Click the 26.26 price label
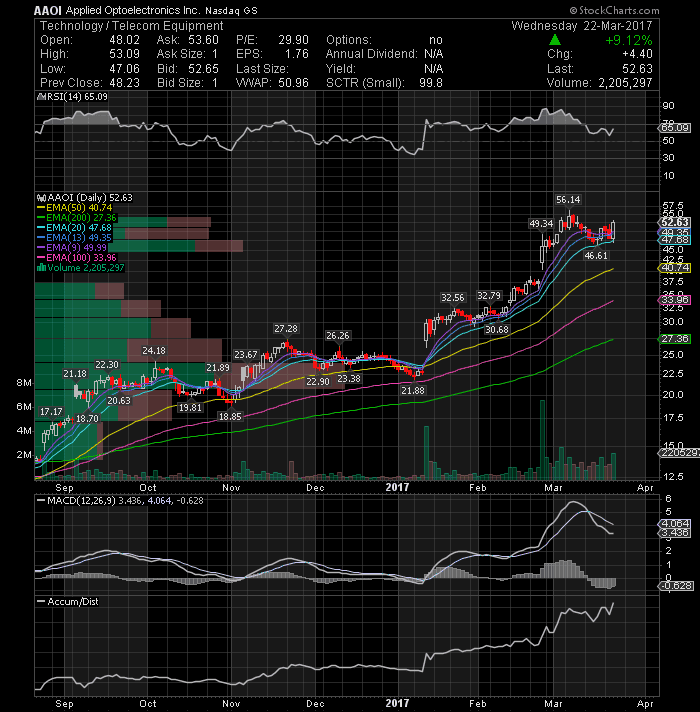 tap(338, 336)
